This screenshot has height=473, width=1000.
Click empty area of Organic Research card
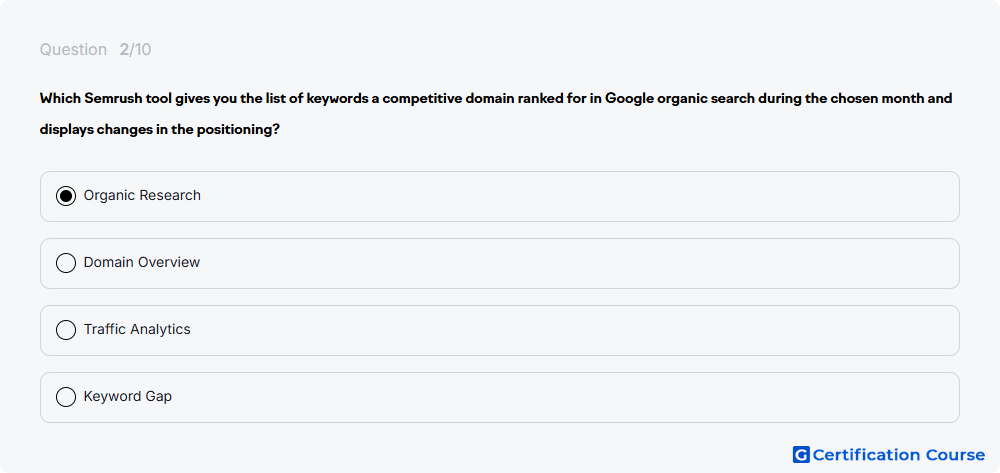click(574, 196)
